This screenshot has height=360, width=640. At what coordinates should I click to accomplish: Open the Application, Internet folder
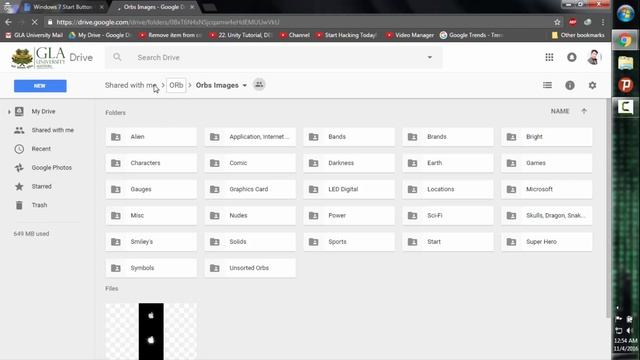coord(250,137)
